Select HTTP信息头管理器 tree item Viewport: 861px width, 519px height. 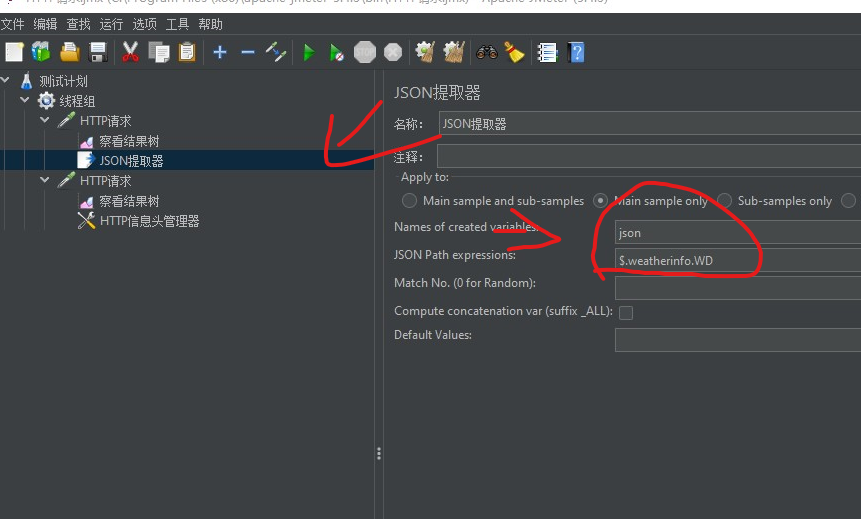click(149, 221)
